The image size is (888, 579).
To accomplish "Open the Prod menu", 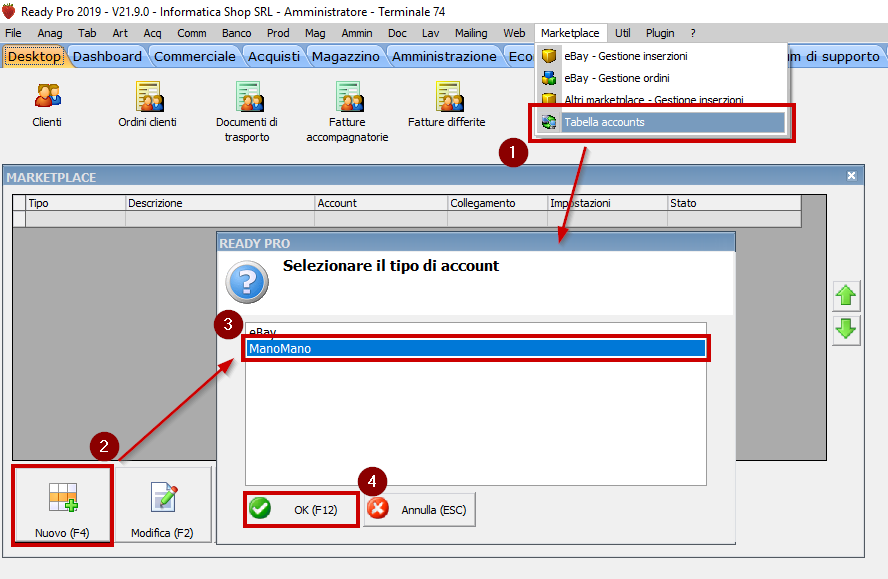I will click(x=278, y=33).
